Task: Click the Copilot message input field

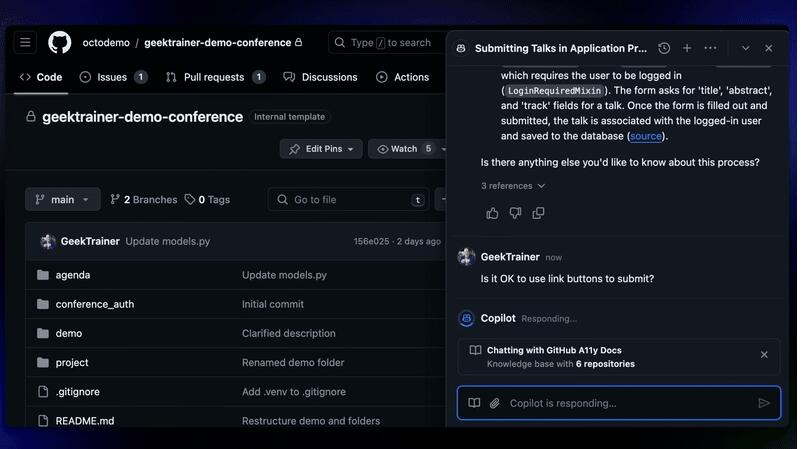Action: [619, 403]
